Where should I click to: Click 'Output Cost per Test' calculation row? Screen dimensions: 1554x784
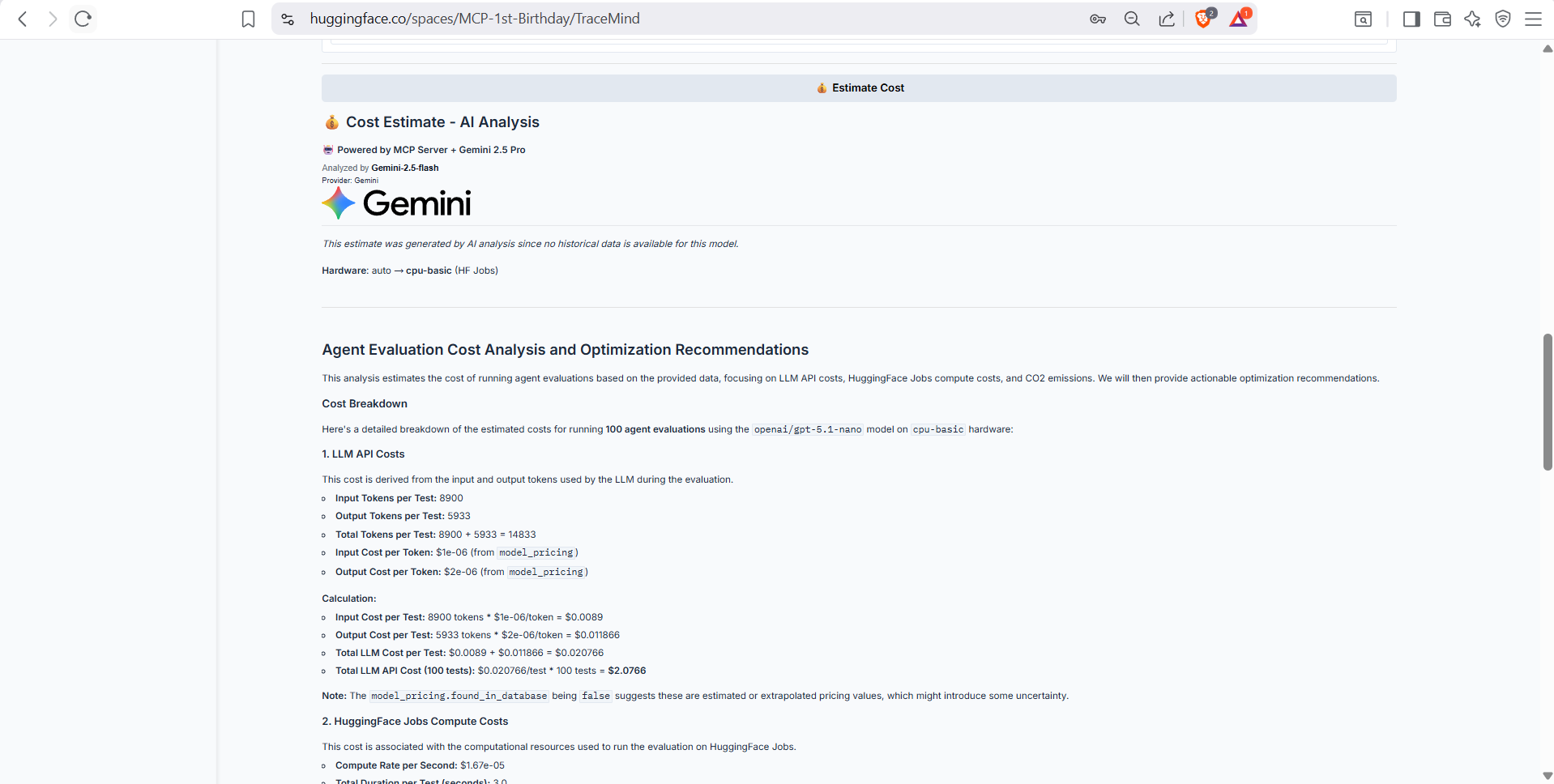click(478, 635)
